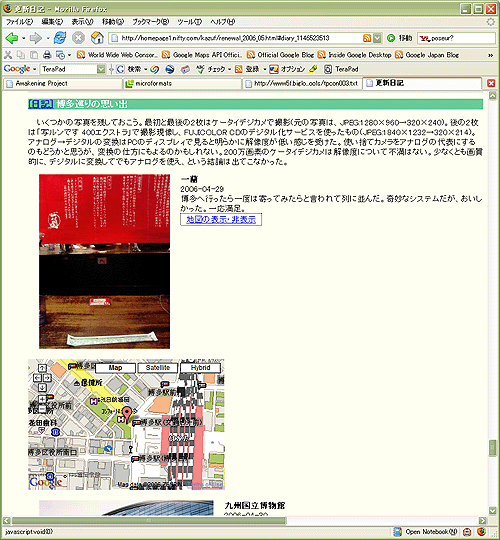This screenshot has width=500, height=540.
Task: Close the current tab with red X
Action: click(491, 83)
